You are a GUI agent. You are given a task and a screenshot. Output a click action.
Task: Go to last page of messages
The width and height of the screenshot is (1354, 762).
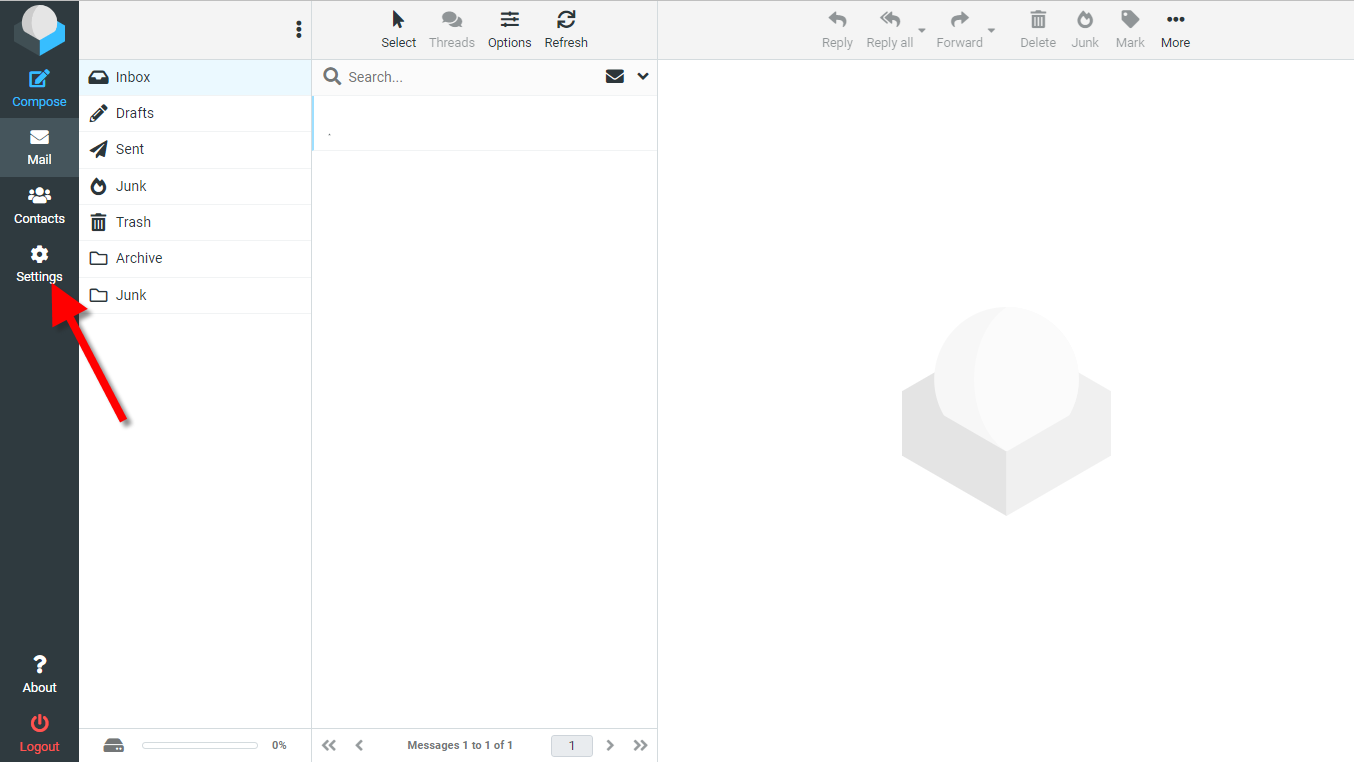[641, 745]
